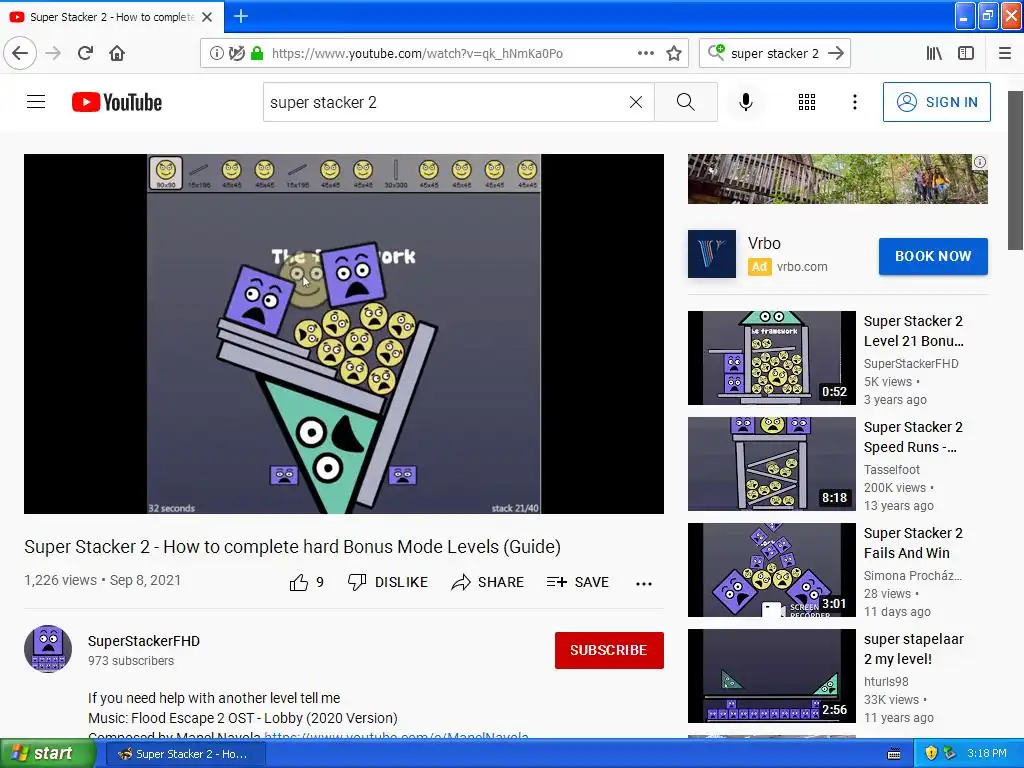Open the Vrbo ad banner image
1024x768 pixels.
(837, 179)
